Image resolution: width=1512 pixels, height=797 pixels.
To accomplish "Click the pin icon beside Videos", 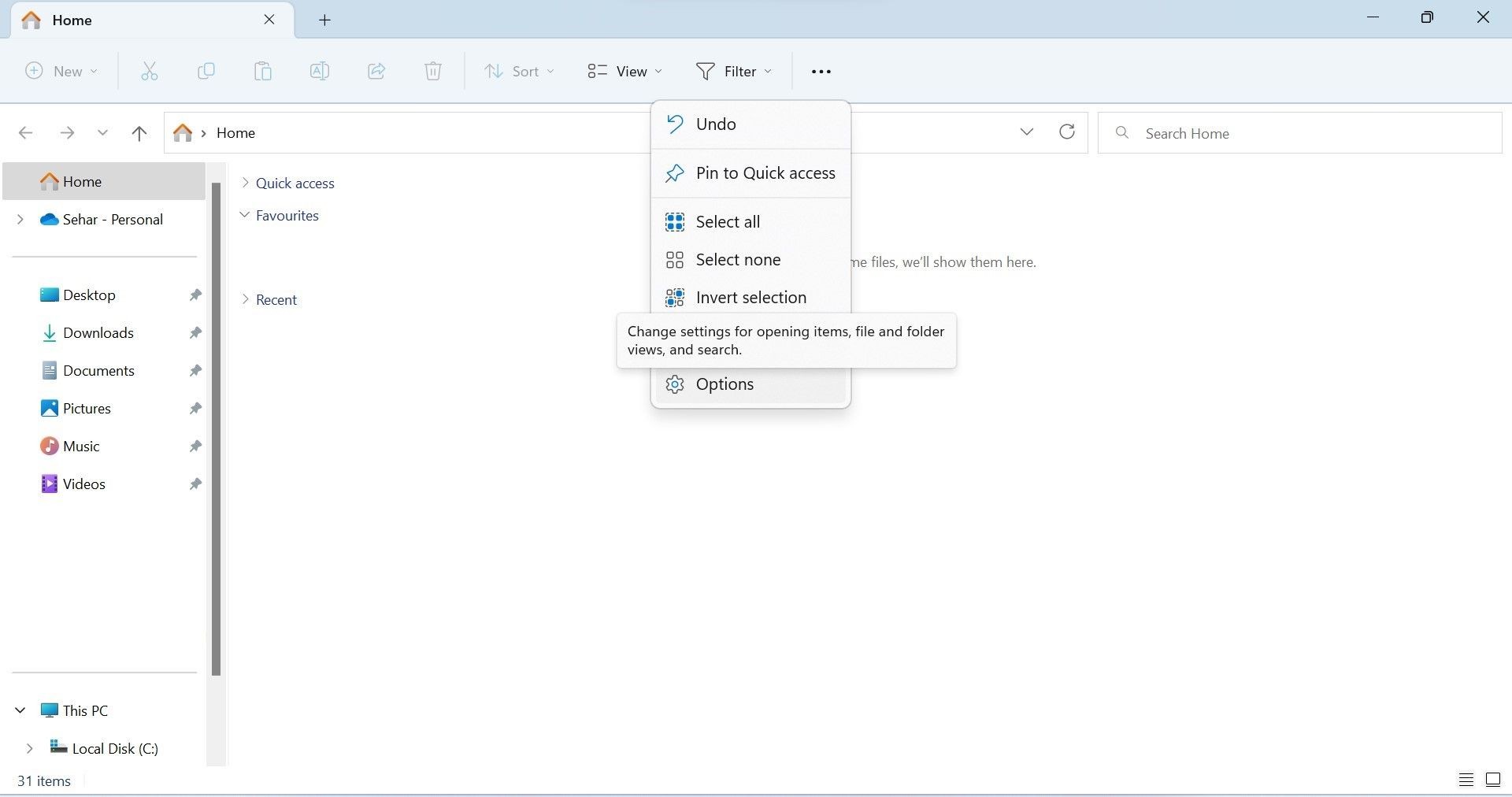I will click(195, 484).
